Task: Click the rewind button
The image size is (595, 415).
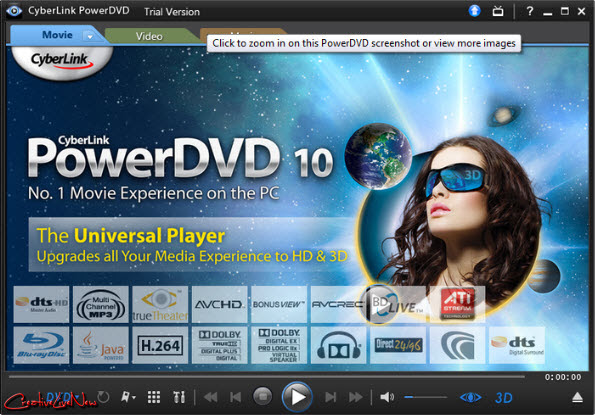Action: tap(211, 397)
